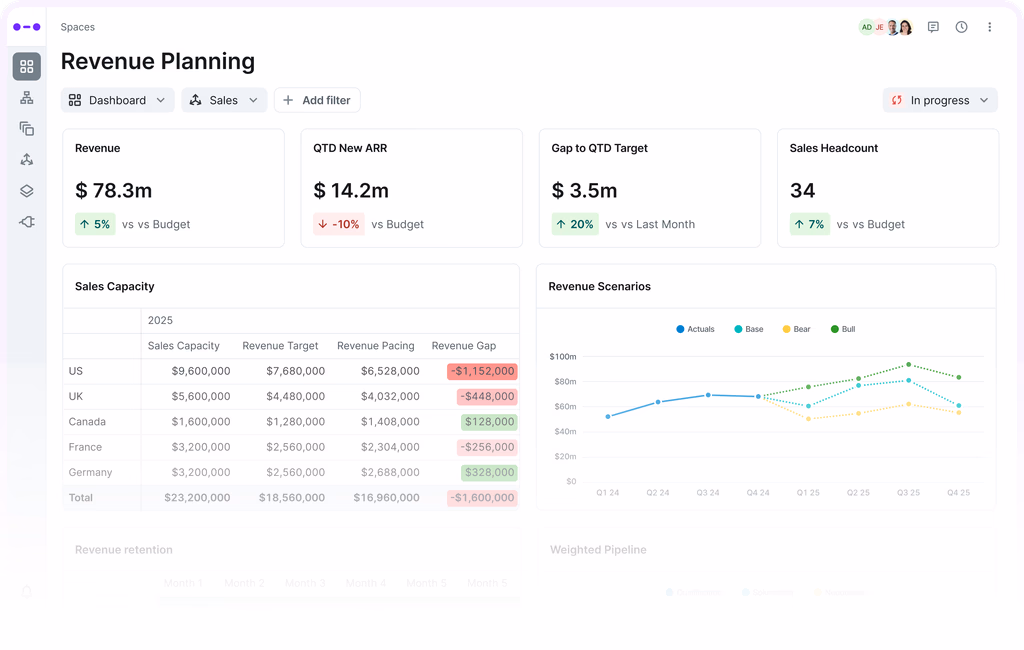The image size is (1024, 650).
Task: Open the layers stack icon in sidebar
Action: (27, 191)
